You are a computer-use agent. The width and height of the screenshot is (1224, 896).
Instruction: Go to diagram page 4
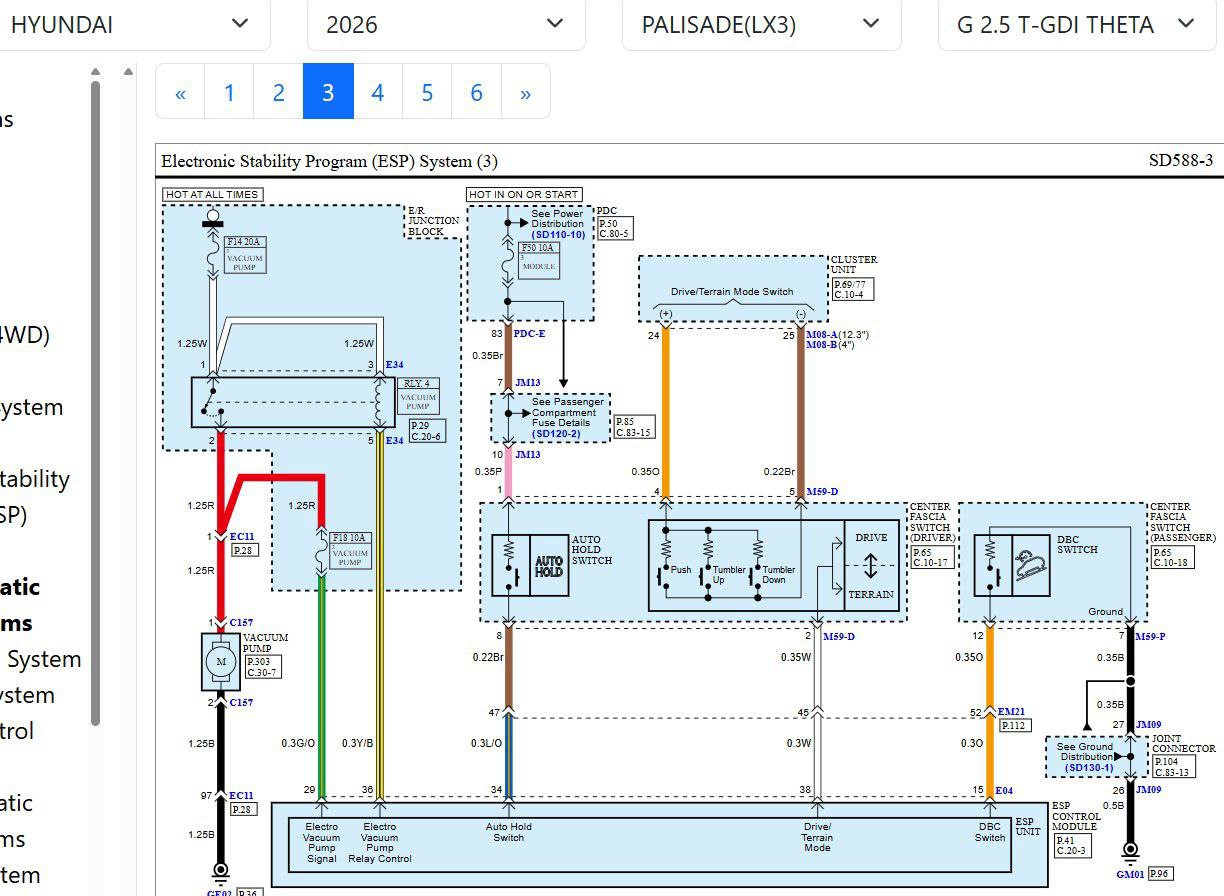[377, 92]
